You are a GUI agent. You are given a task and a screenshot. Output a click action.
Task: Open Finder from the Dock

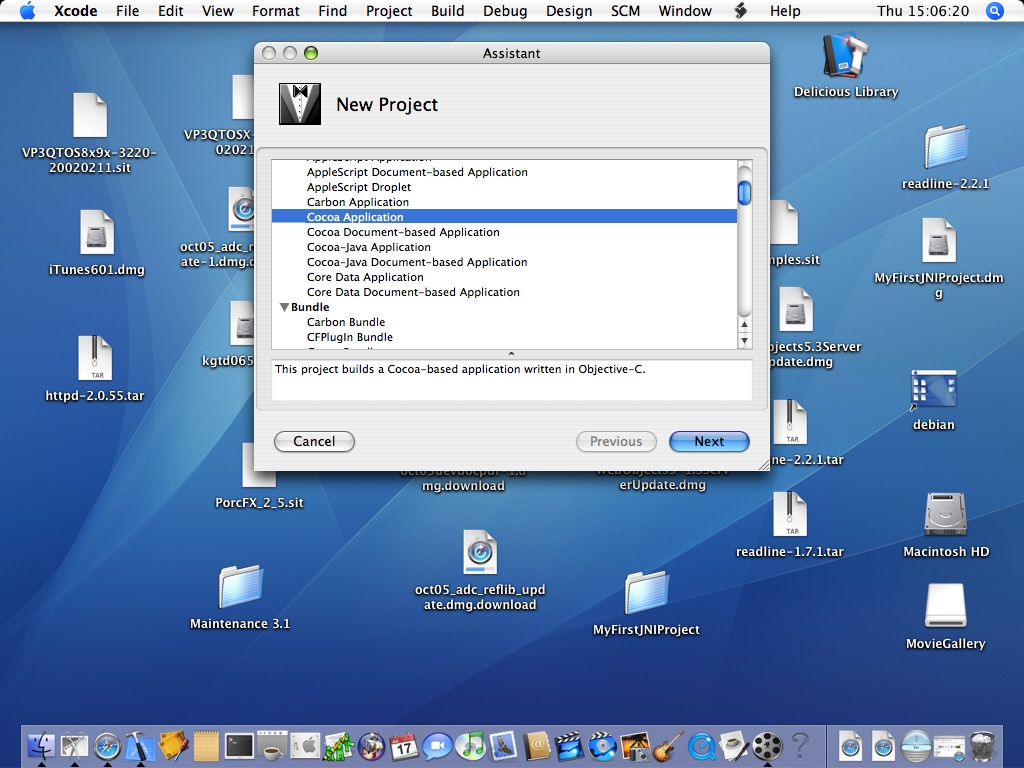[x=42, y=744]
